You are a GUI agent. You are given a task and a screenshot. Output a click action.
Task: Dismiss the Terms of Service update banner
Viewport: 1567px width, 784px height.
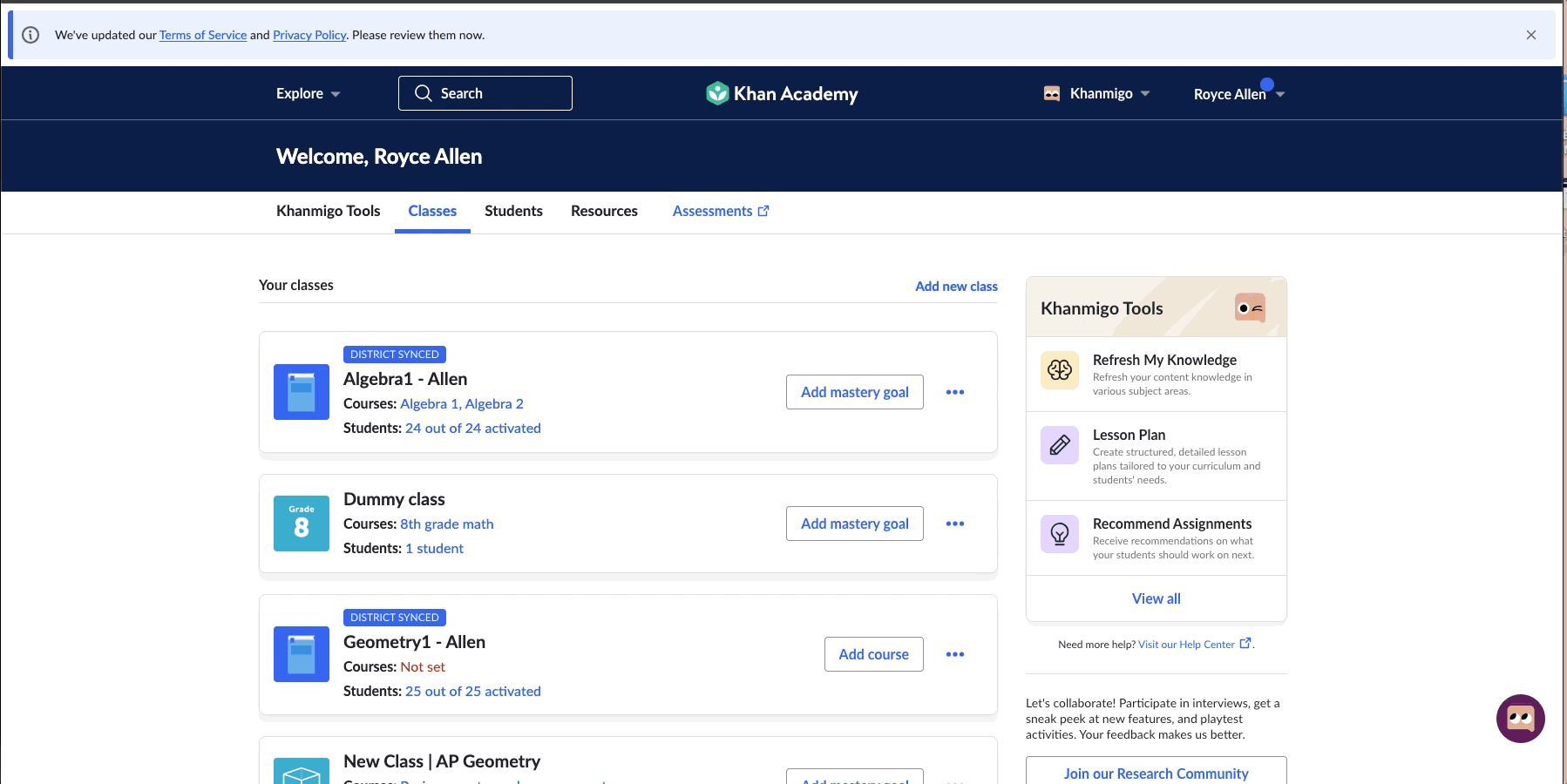[1530, 35]
